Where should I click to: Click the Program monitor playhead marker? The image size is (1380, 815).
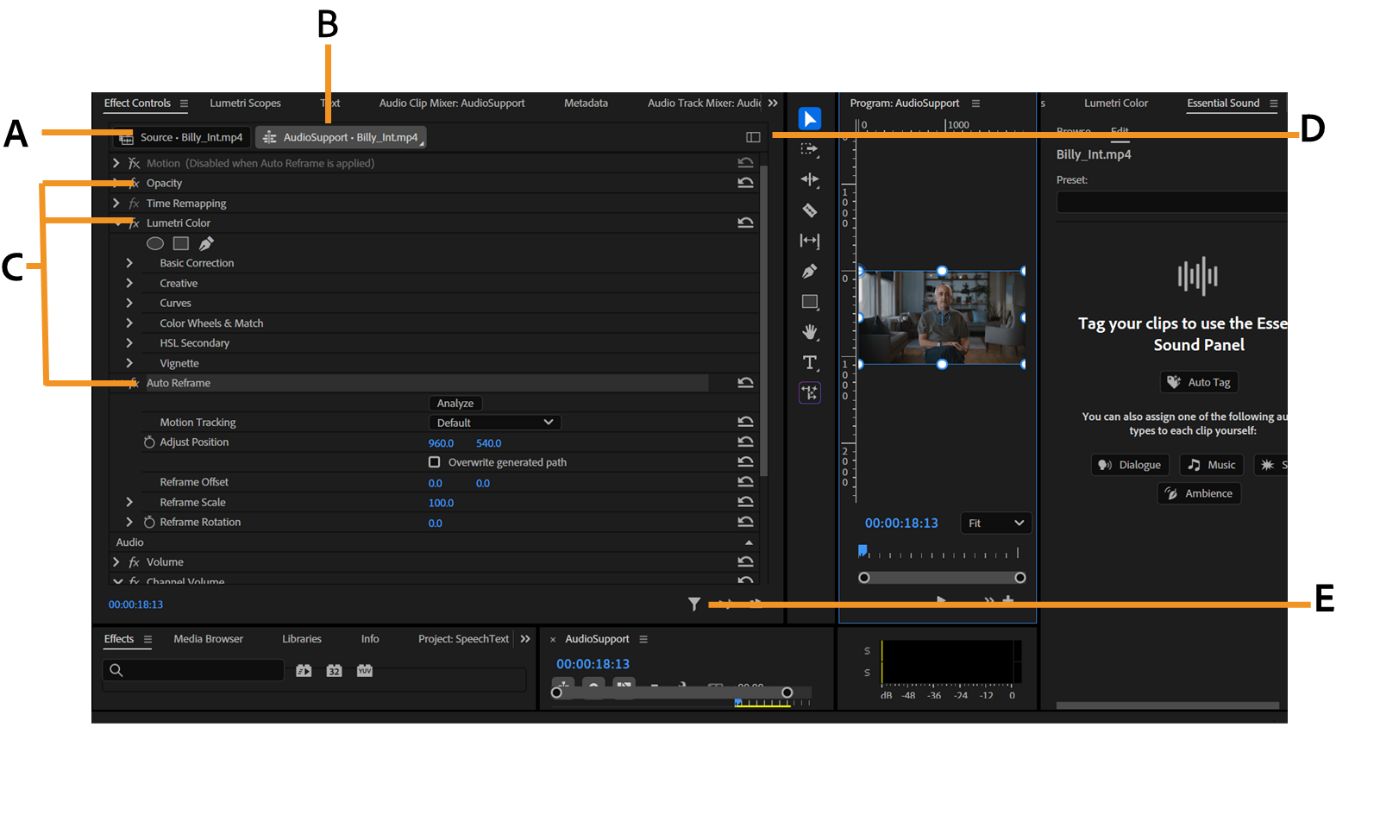[x=862, y=551]
